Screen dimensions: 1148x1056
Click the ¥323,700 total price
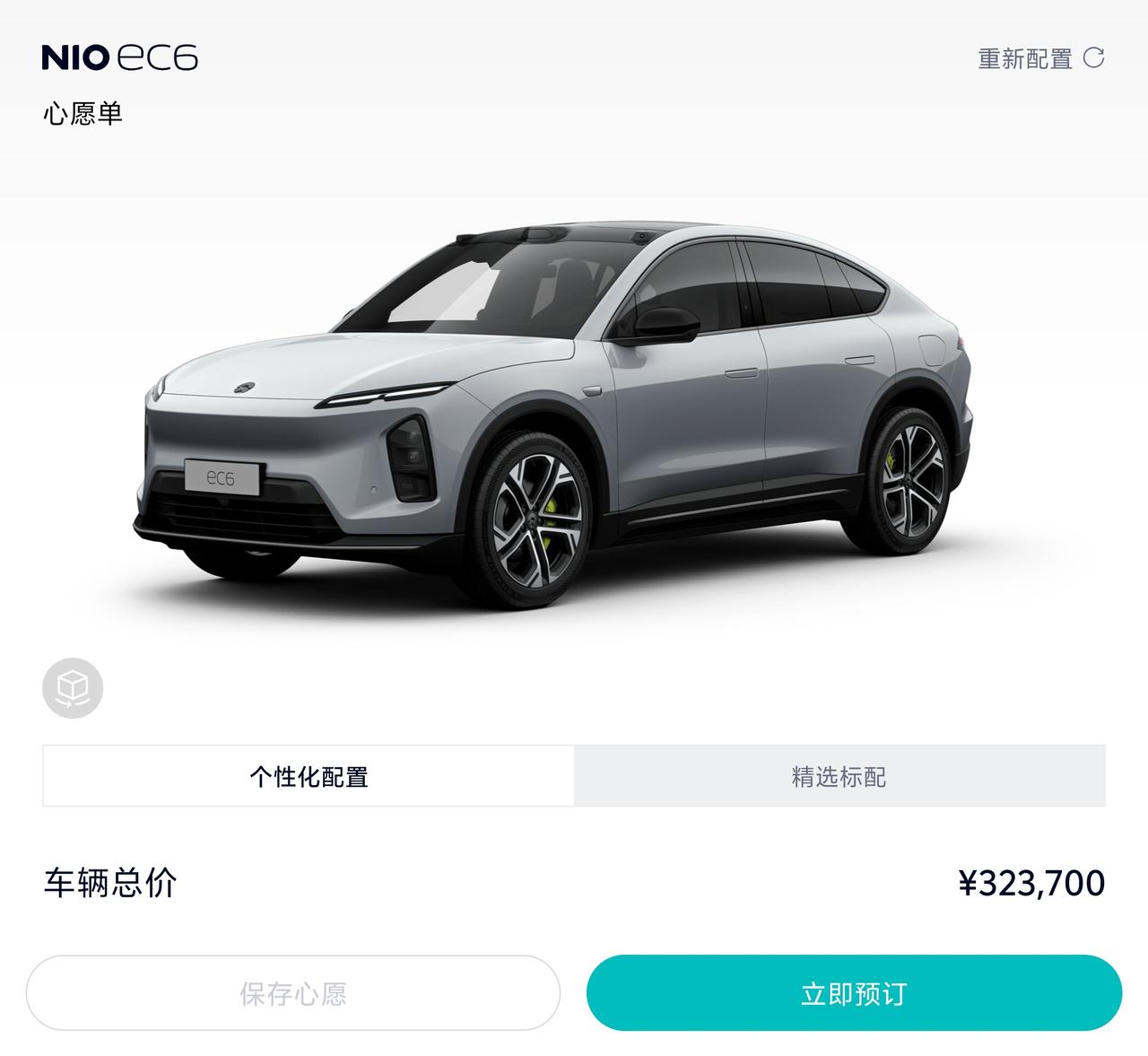coord(1031,883)
